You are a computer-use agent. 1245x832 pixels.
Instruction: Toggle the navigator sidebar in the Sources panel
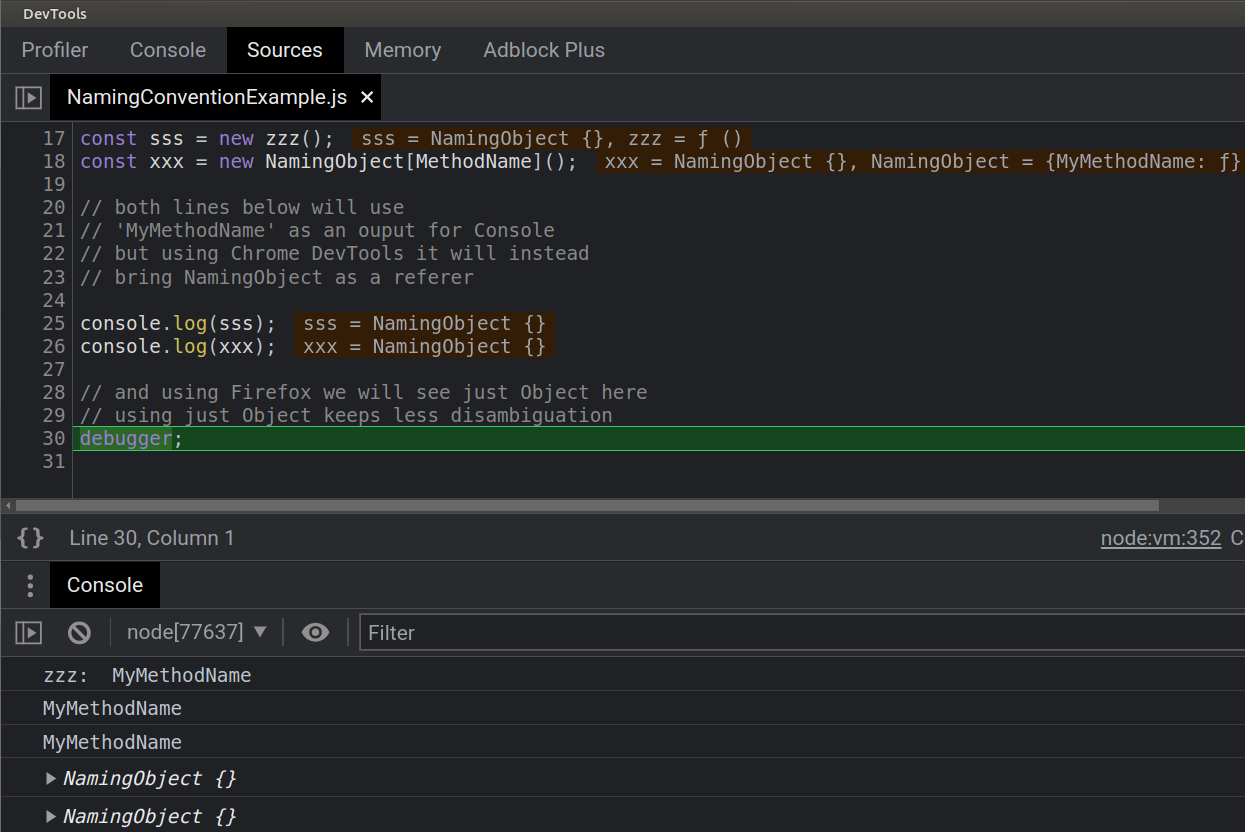[28, 96]
